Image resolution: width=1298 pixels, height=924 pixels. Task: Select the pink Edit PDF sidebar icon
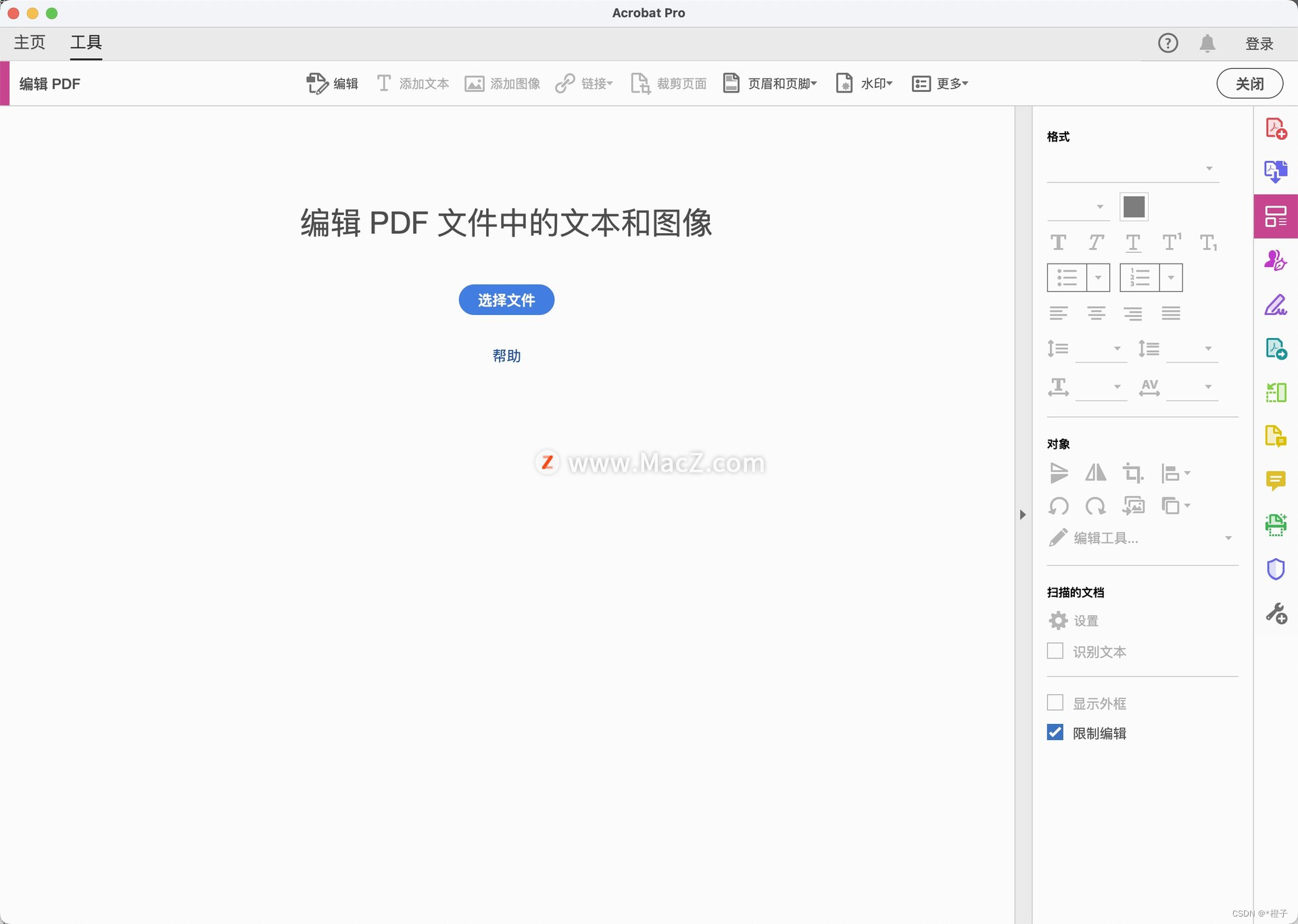1276,216
